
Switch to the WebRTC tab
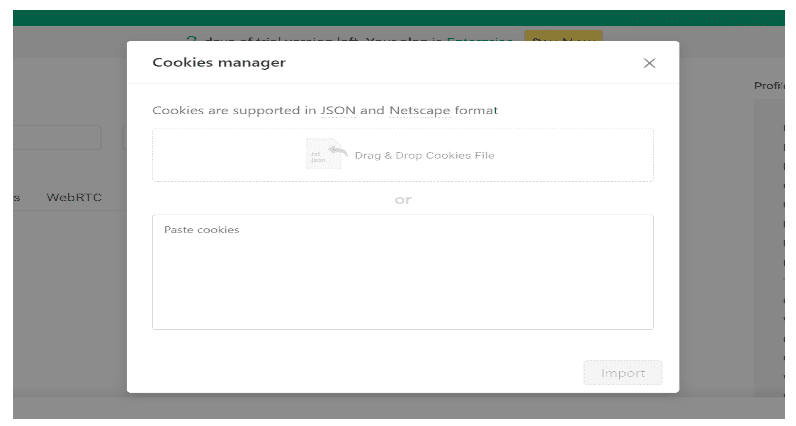tap(74, 198)
